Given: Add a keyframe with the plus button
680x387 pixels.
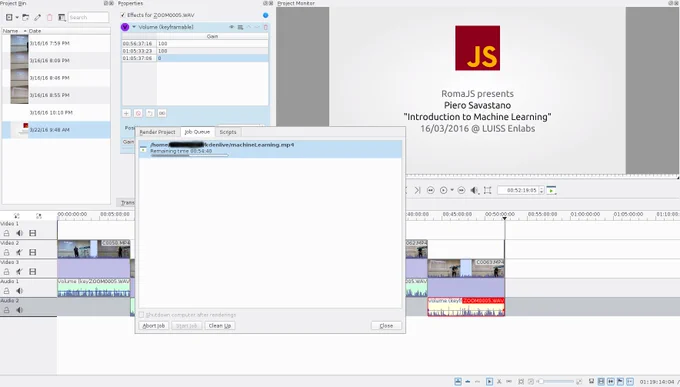Looking at the screenshot, I should click(x=126, y=113).
